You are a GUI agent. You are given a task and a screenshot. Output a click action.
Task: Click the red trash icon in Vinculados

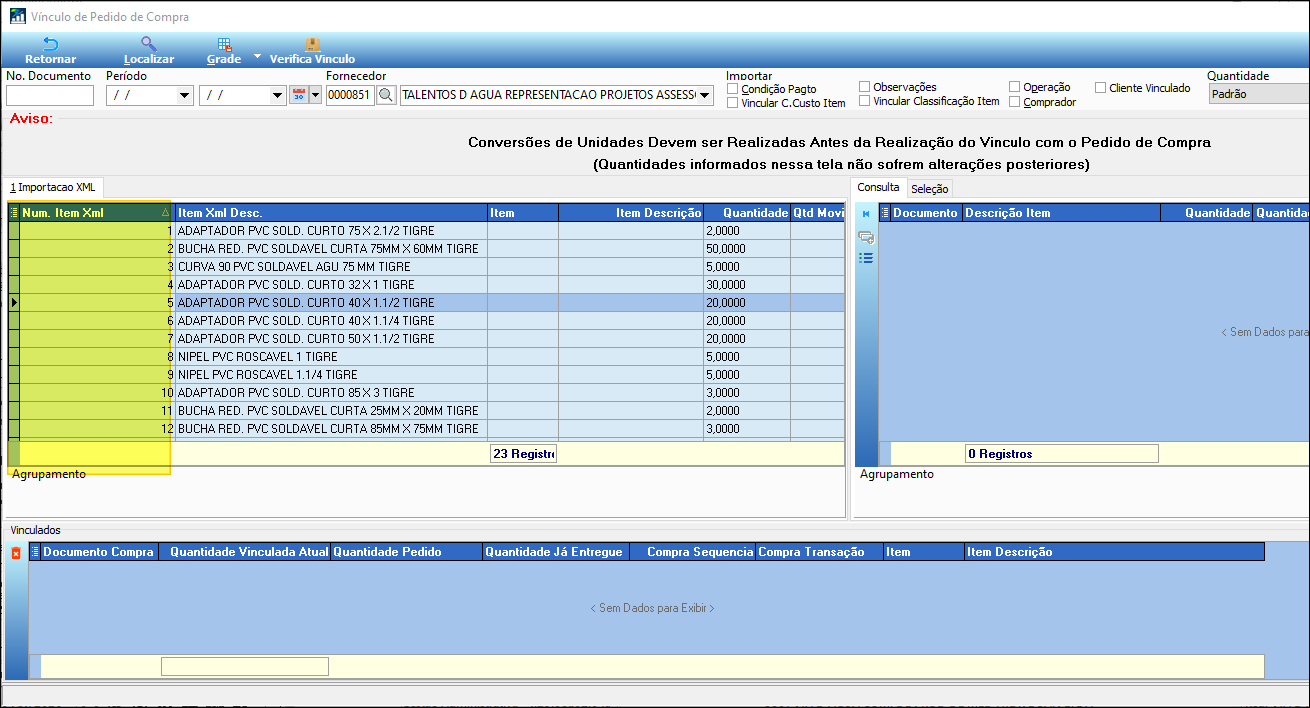click(x=16, y=553)
